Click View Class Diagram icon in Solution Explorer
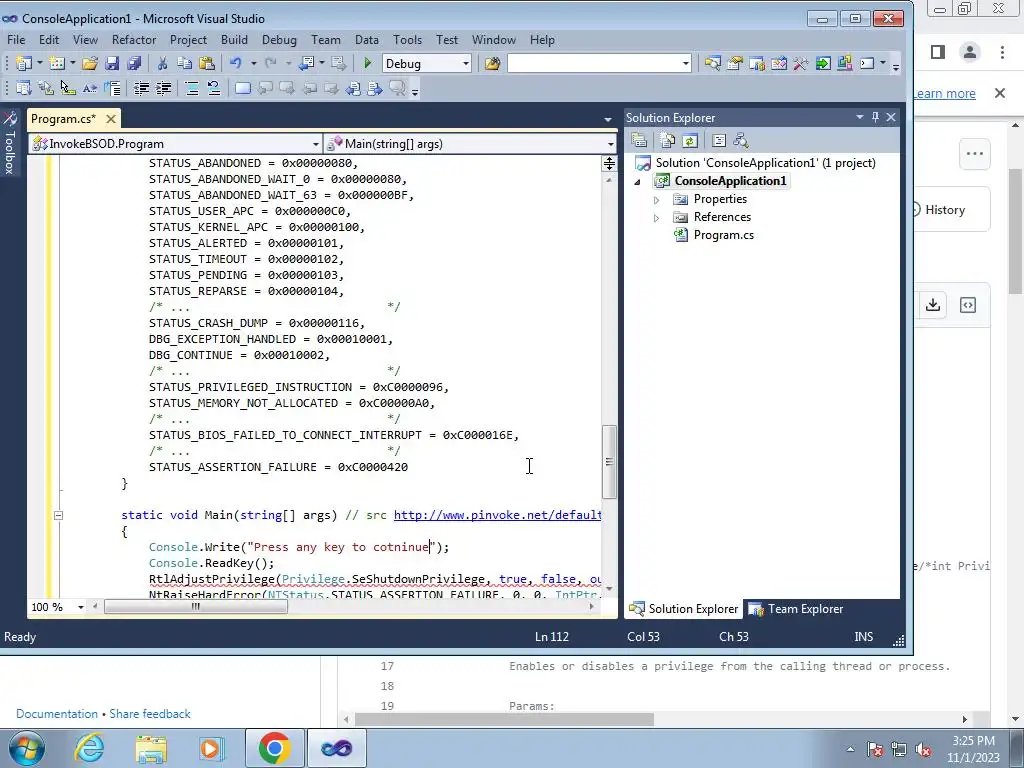 coord(741,140)
